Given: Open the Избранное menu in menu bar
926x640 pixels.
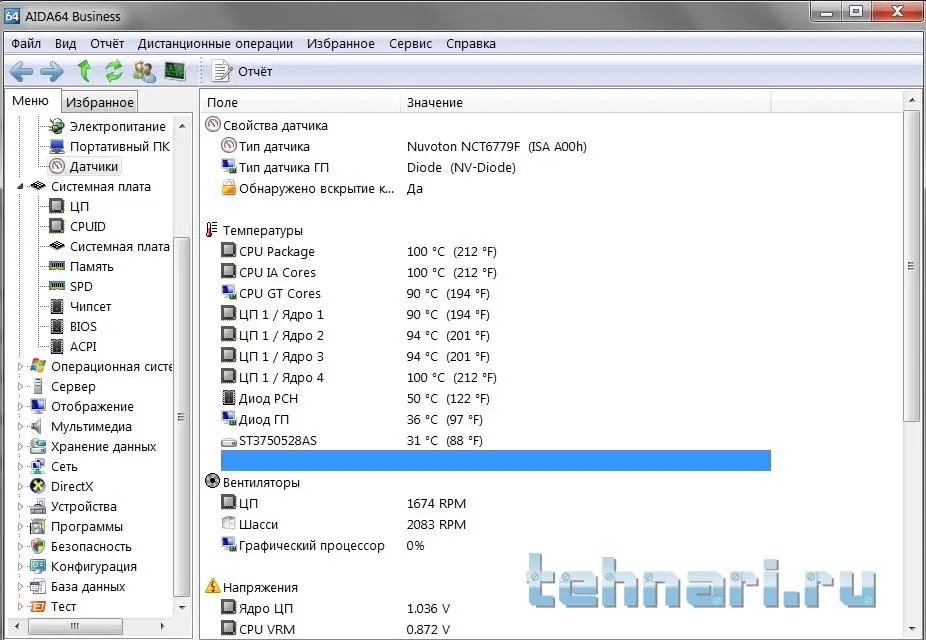Looking at the screenshot, I should click(x=341, y=44).
